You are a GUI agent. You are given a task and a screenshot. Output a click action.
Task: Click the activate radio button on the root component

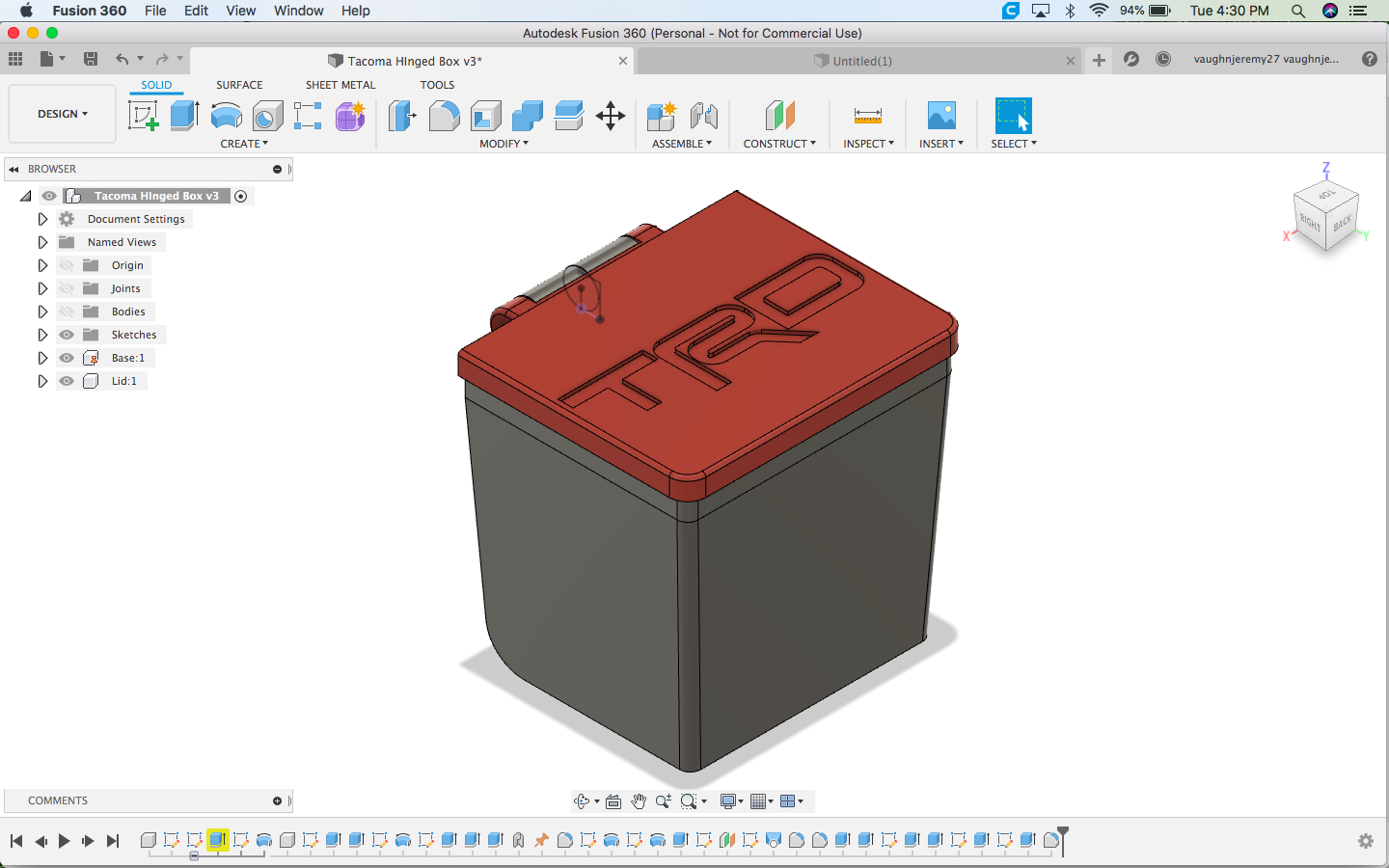click(241, 196)
